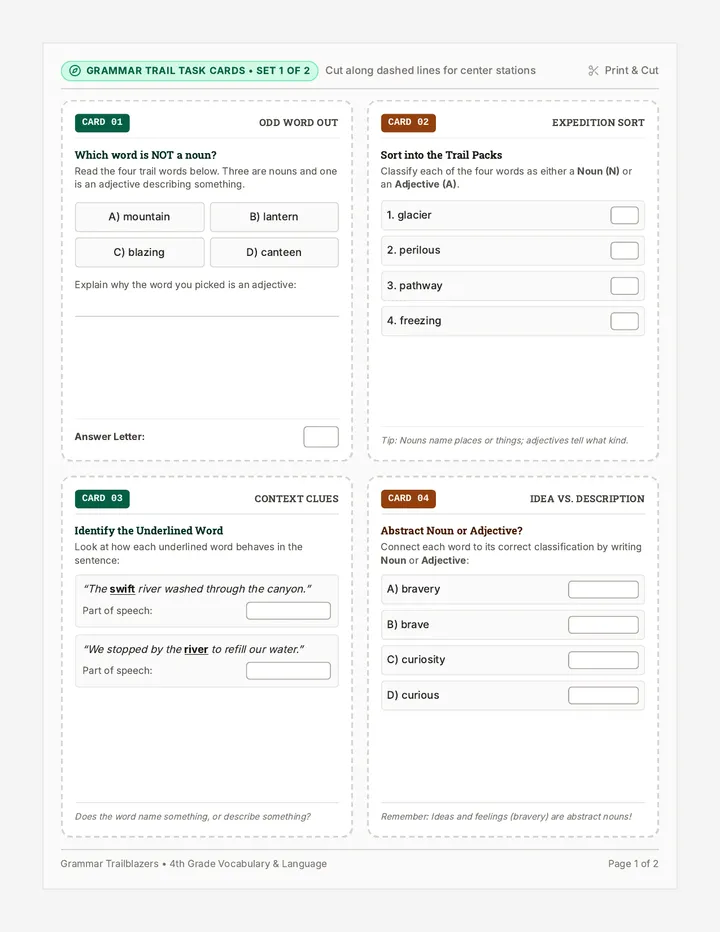Click the compass icon in Grammar Trail badge

pyautogui.click(x=75, y=71)
